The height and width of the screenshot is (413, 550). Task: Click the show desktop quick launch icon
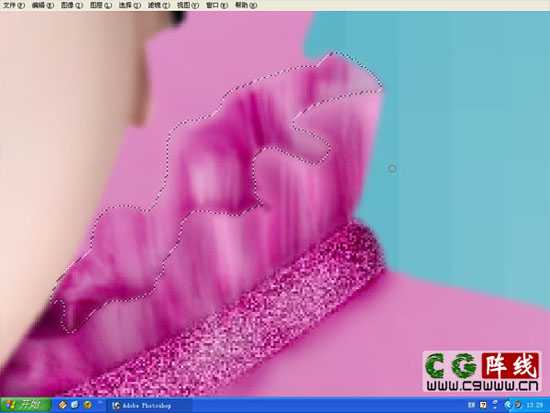click(75, 405)
